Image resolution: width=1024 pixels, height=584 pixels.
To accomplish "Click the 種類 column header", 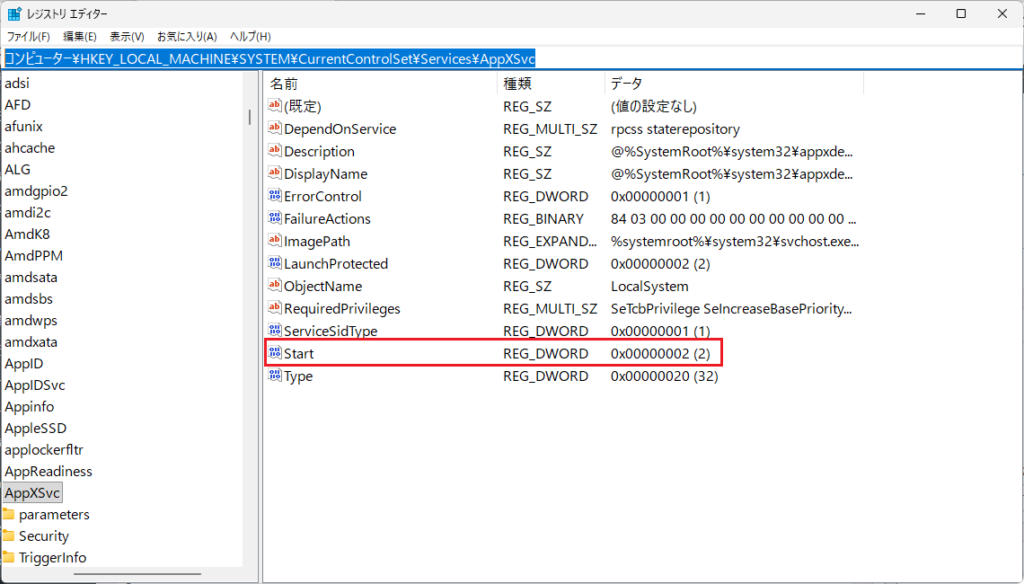I will coord(517,84).
